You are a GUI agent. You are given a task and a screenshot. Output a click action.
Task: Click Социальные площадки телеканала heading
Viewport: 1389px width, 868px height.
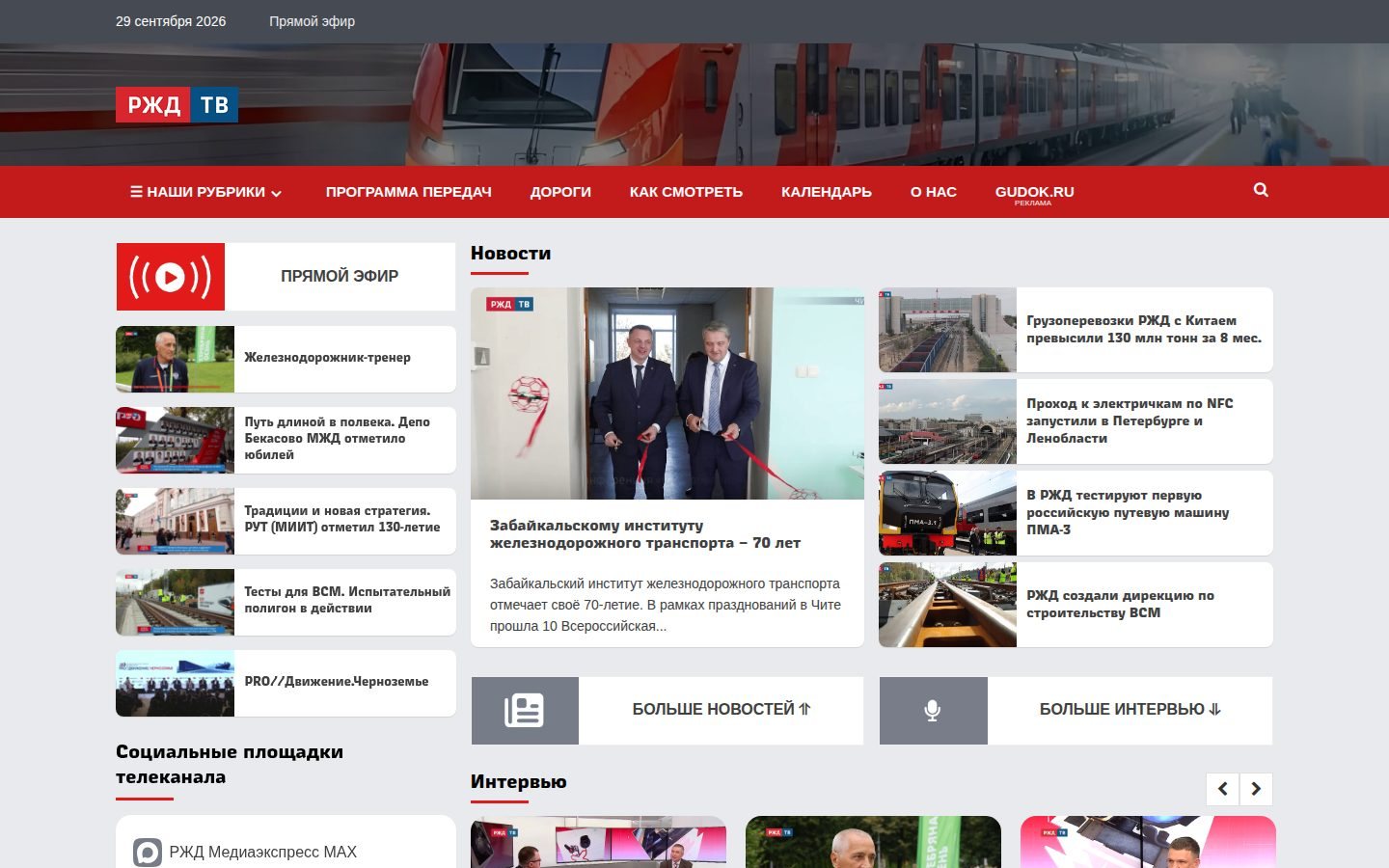point(230,765)
